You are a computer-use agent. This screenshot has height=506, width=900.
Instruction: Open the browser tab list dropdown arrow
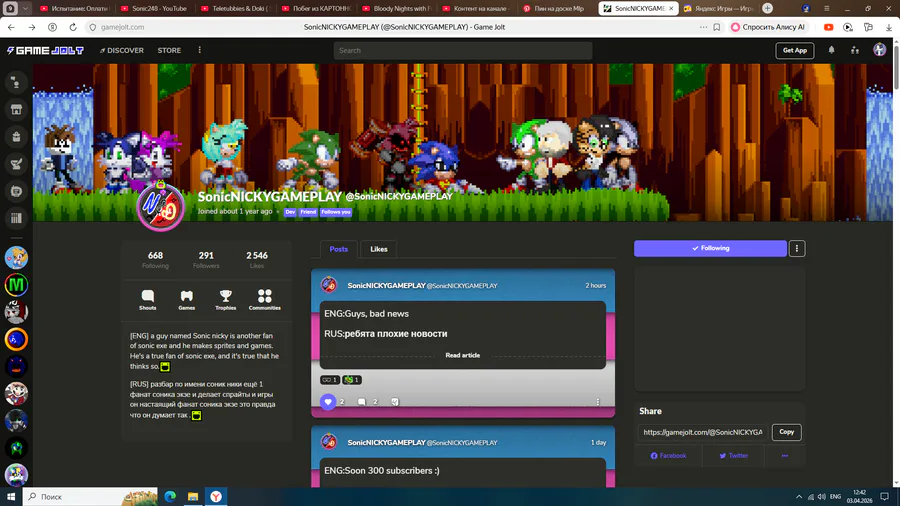pyautogui.click(x=25, y=9)
